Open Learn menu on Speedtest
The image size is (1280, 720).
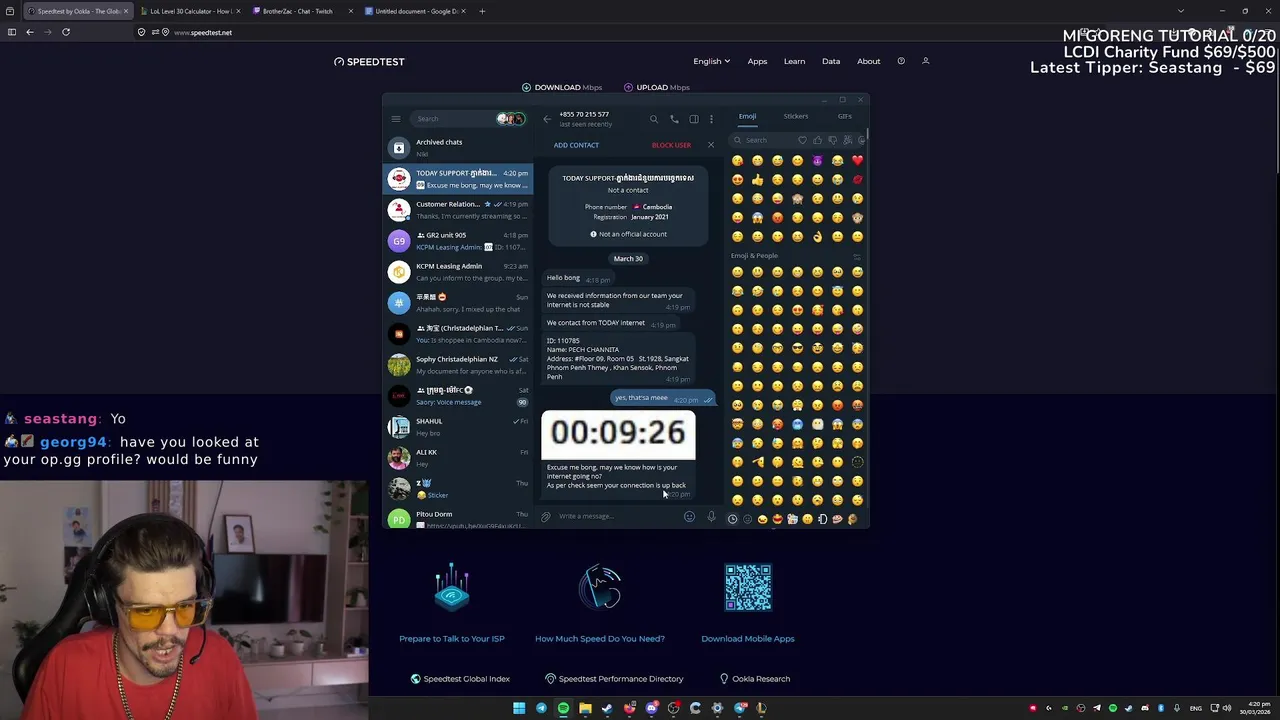pos(794,61)
